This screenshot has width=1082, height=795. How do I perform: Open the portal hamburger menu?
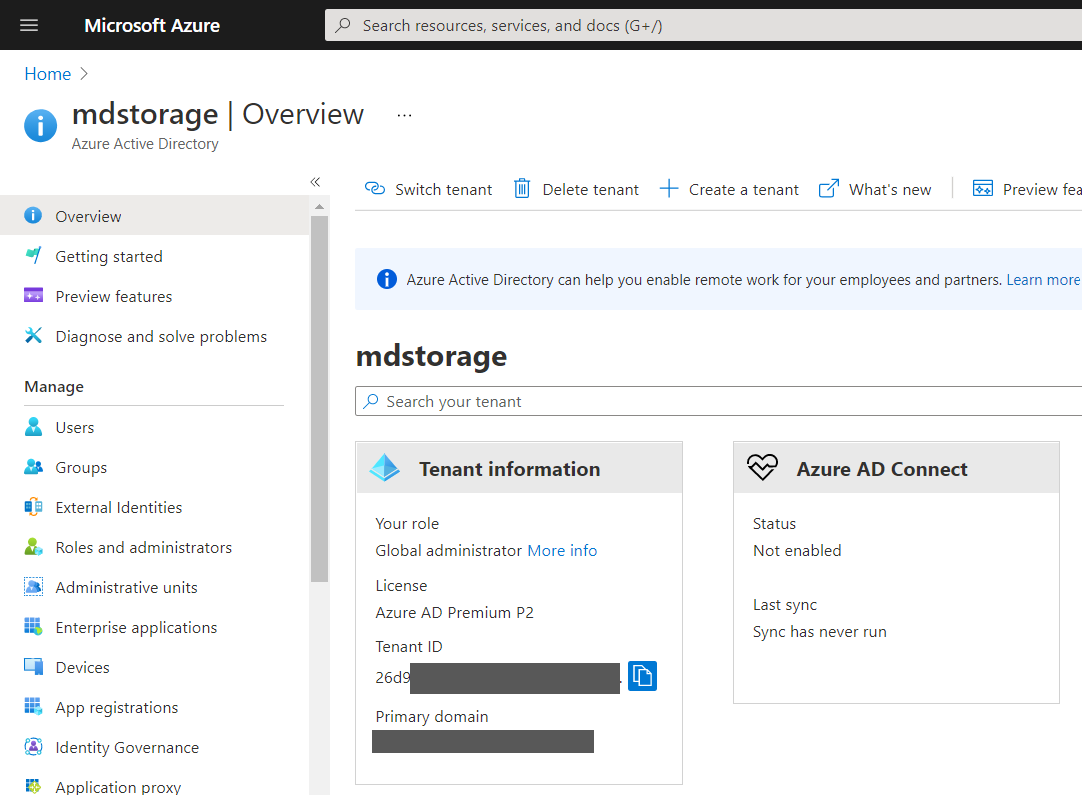(29, 26)
